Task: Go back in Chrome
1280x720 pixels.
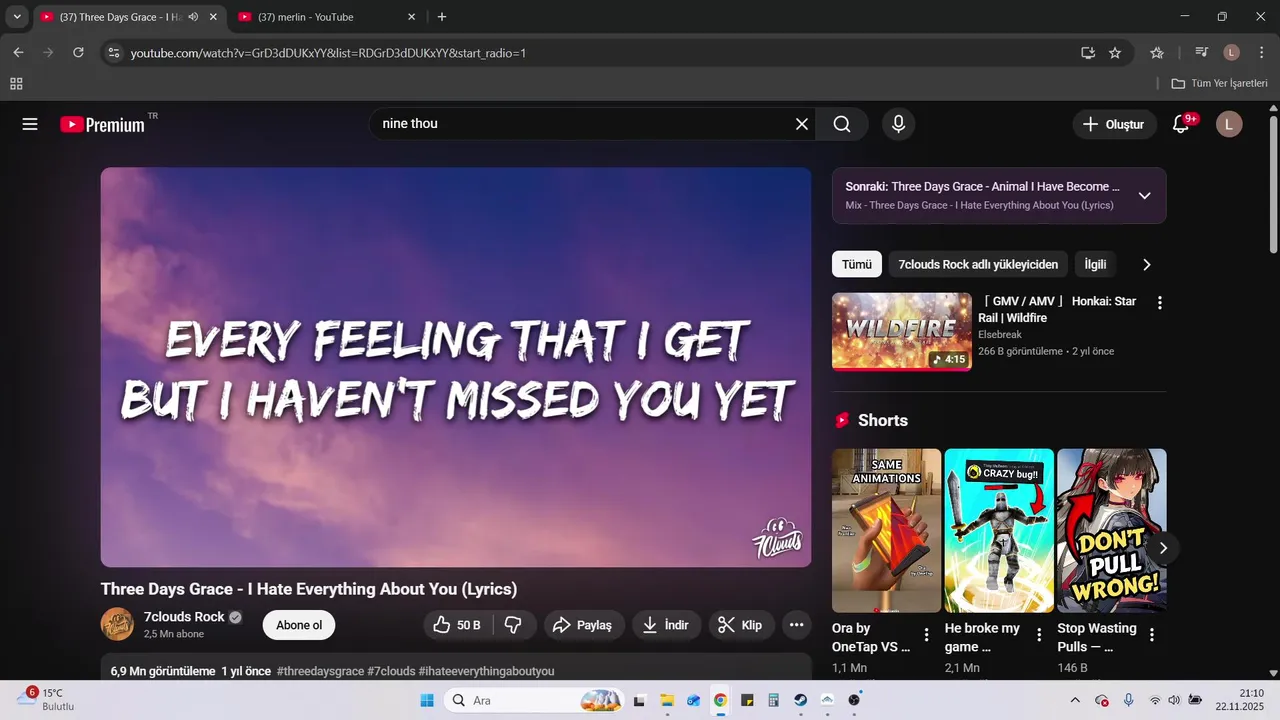Action: pyautogui.click(x=18, y=52)
